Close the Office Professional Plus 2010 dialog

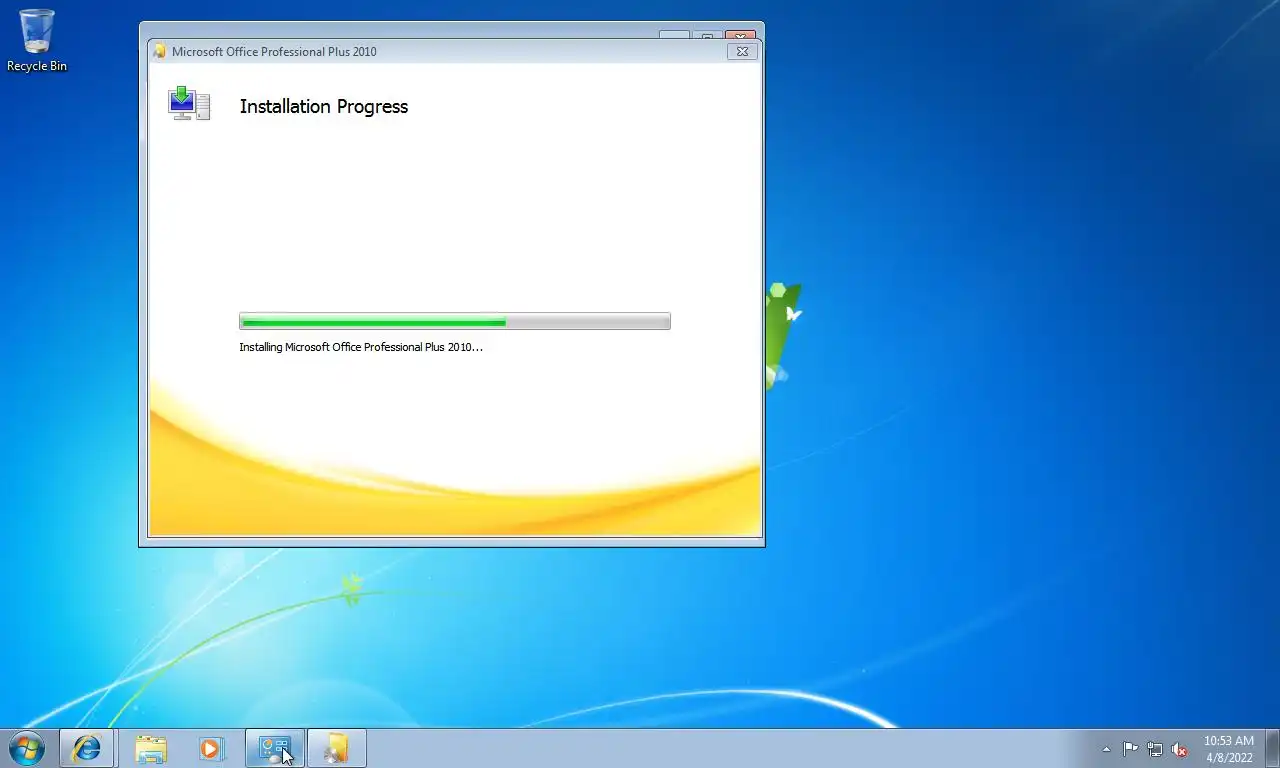pyautogui.click(x=742, y=51)
